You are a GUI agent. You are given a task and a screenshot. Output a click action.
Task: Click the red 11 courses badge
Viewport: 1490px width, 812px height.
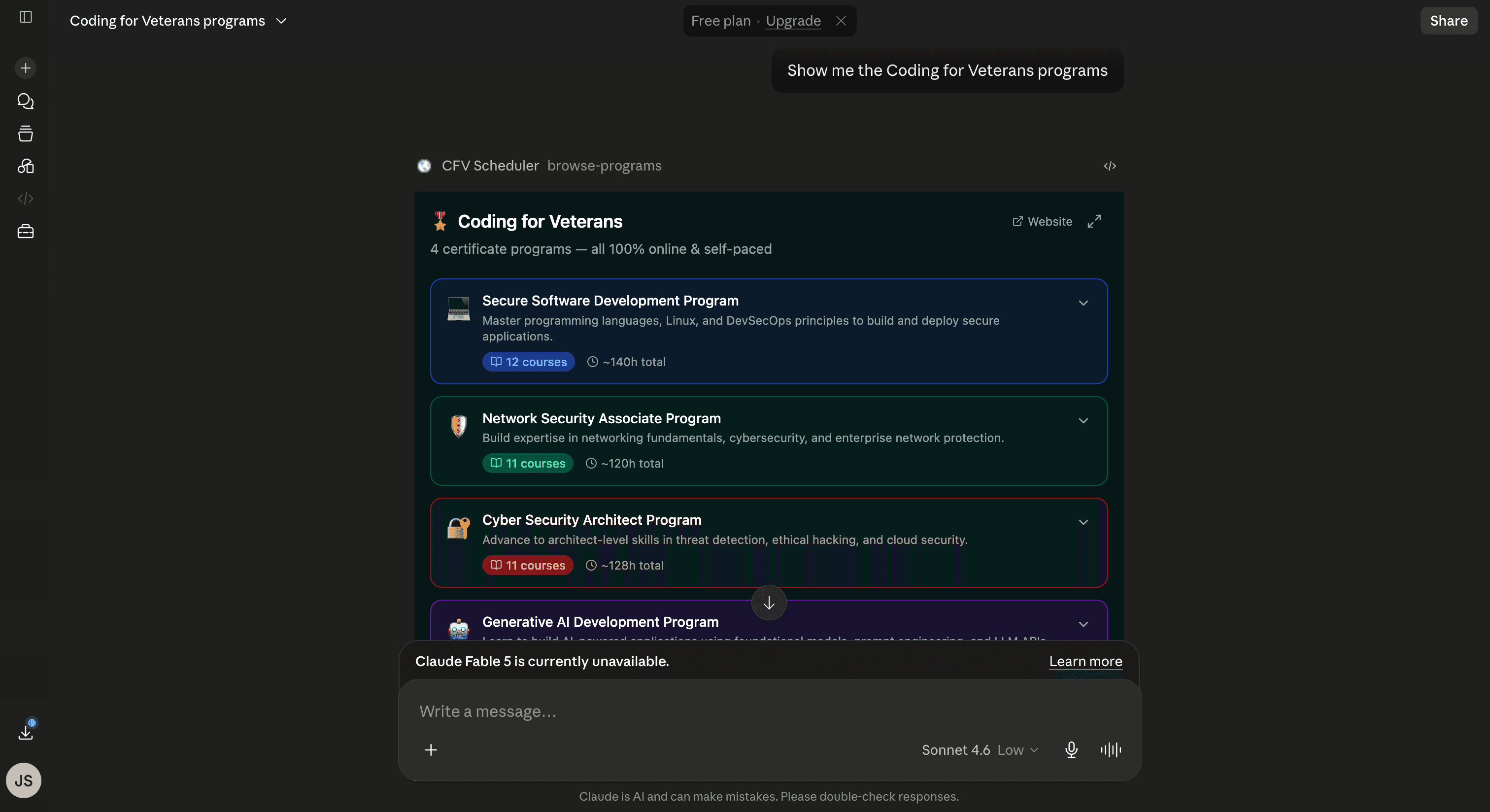[x=528, y=566]
